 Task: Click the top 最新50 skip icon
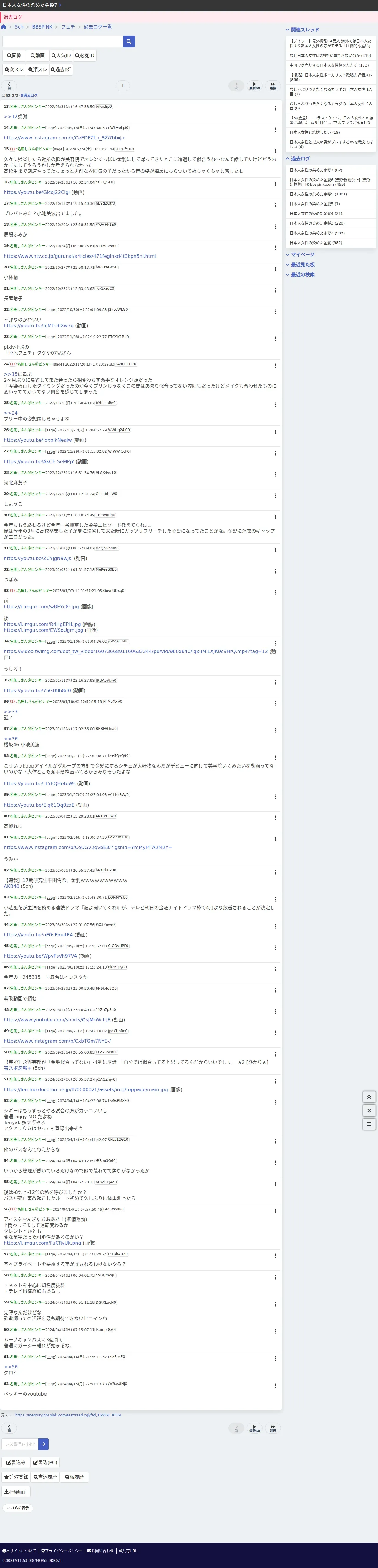tap(254, 86)
